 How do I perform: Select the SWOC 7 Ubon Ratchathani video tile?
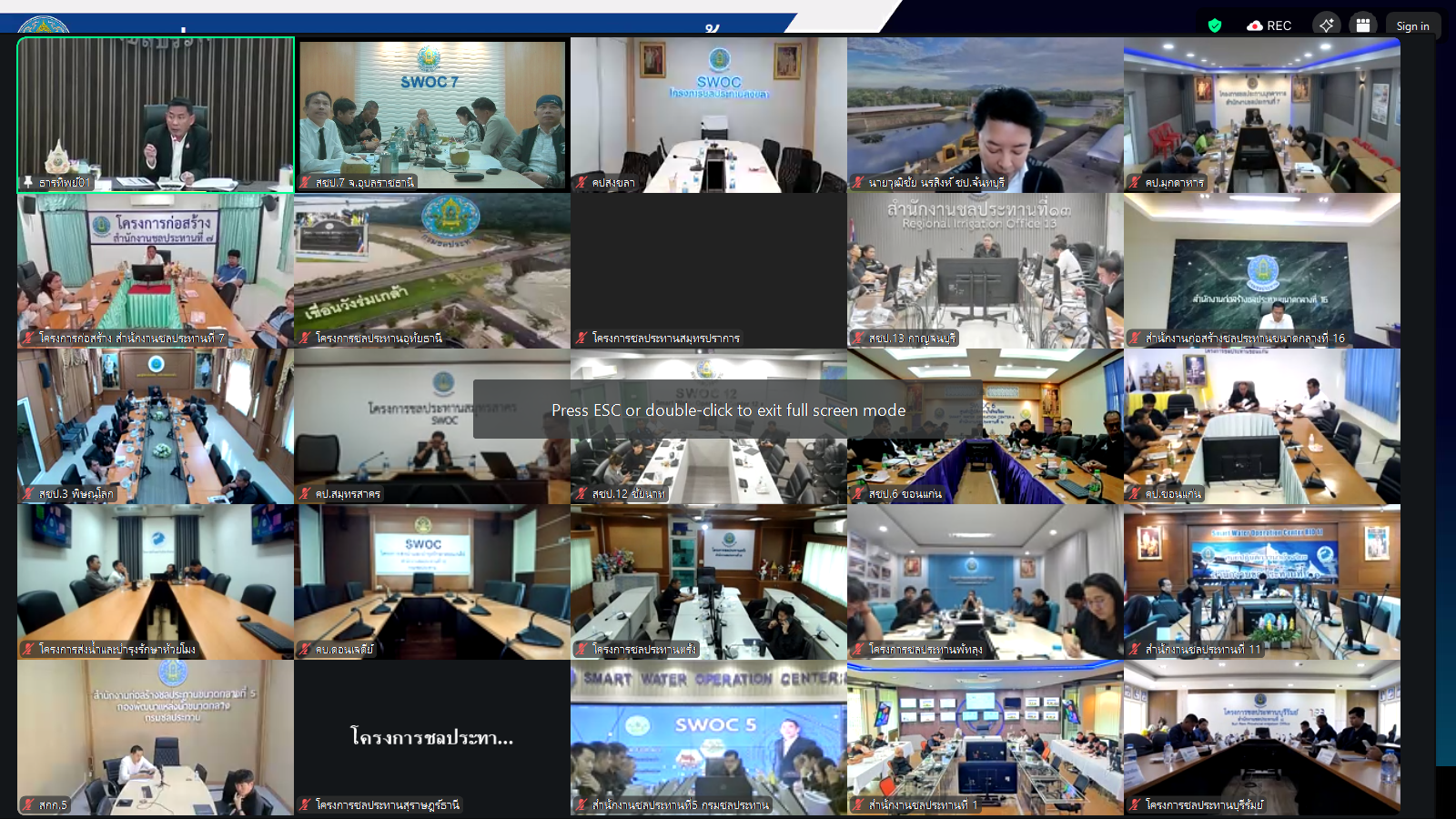[432, 109]
